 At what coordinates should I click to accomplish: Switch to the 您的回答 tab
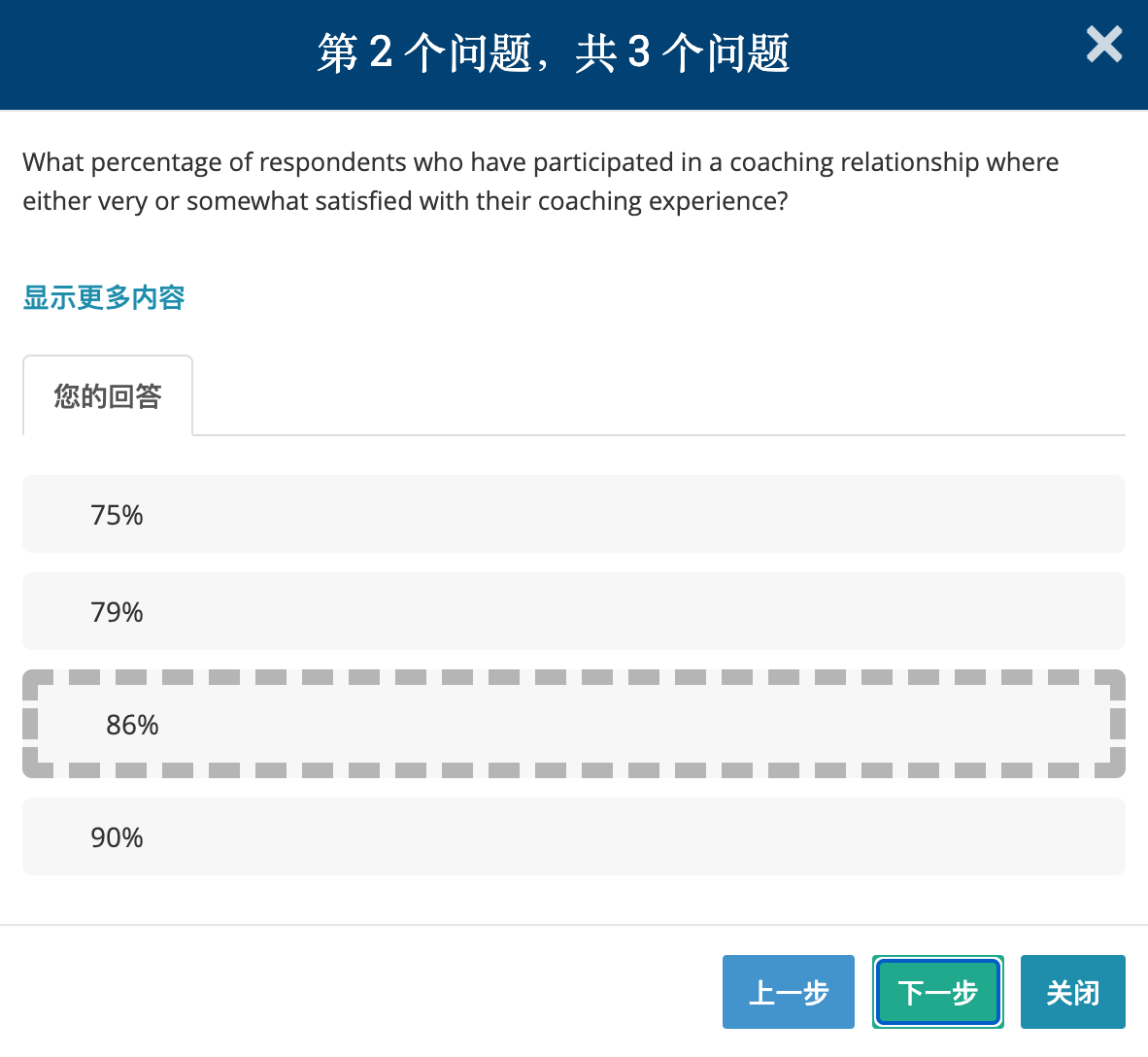tap(108, 396)
